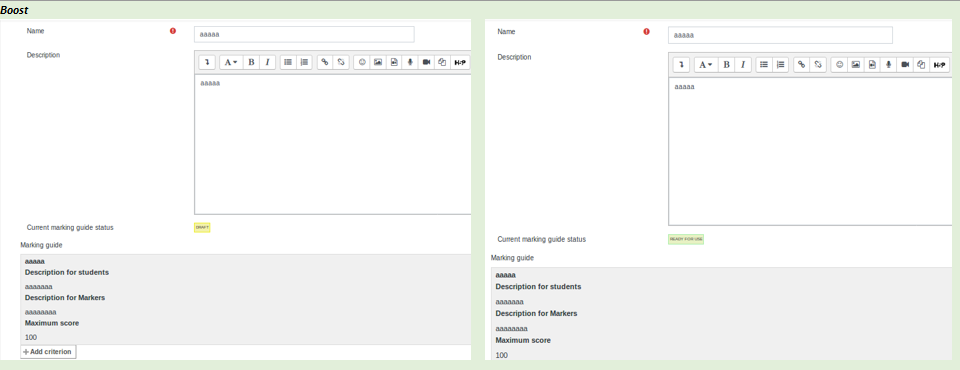Record video in right editor toolbar

click(x=905, y=64)
